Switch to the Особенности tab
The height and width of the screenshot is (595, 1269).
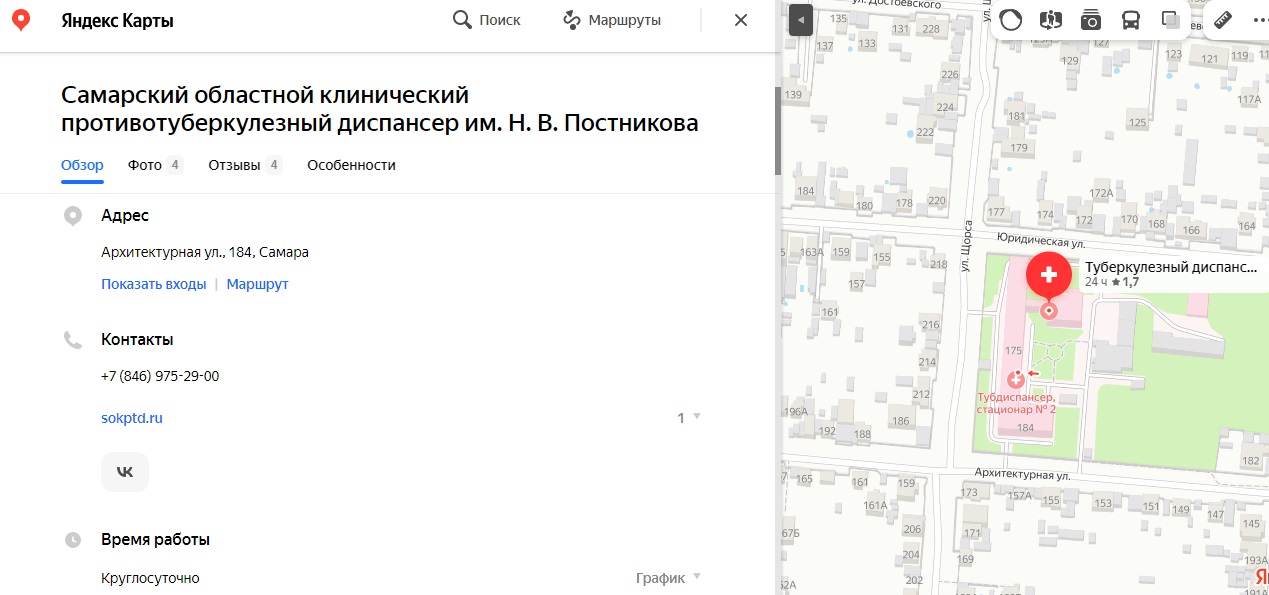[x=351, y=165]
